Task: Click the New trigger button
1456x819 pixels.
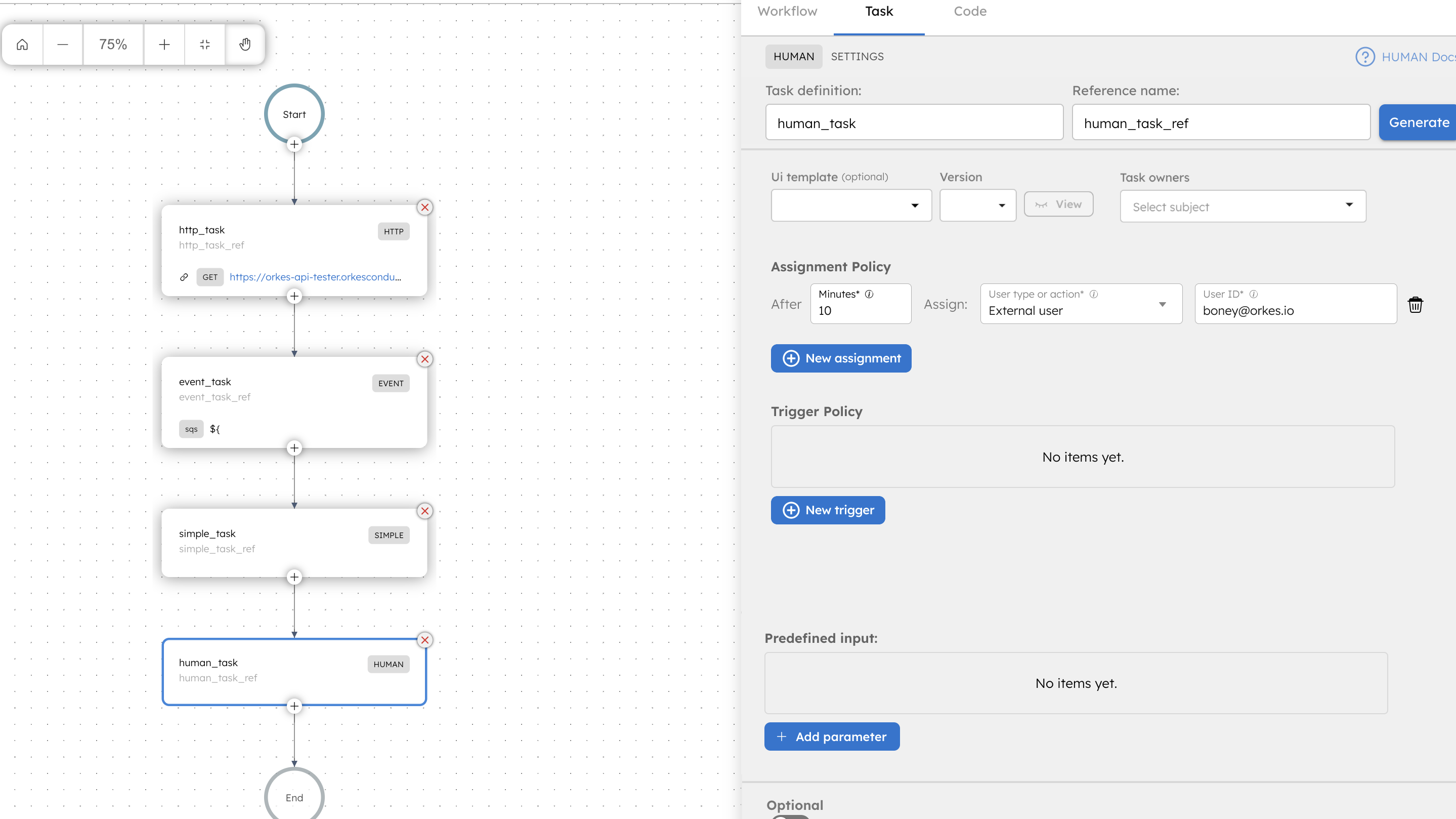Action: click(x=828, y=510)
